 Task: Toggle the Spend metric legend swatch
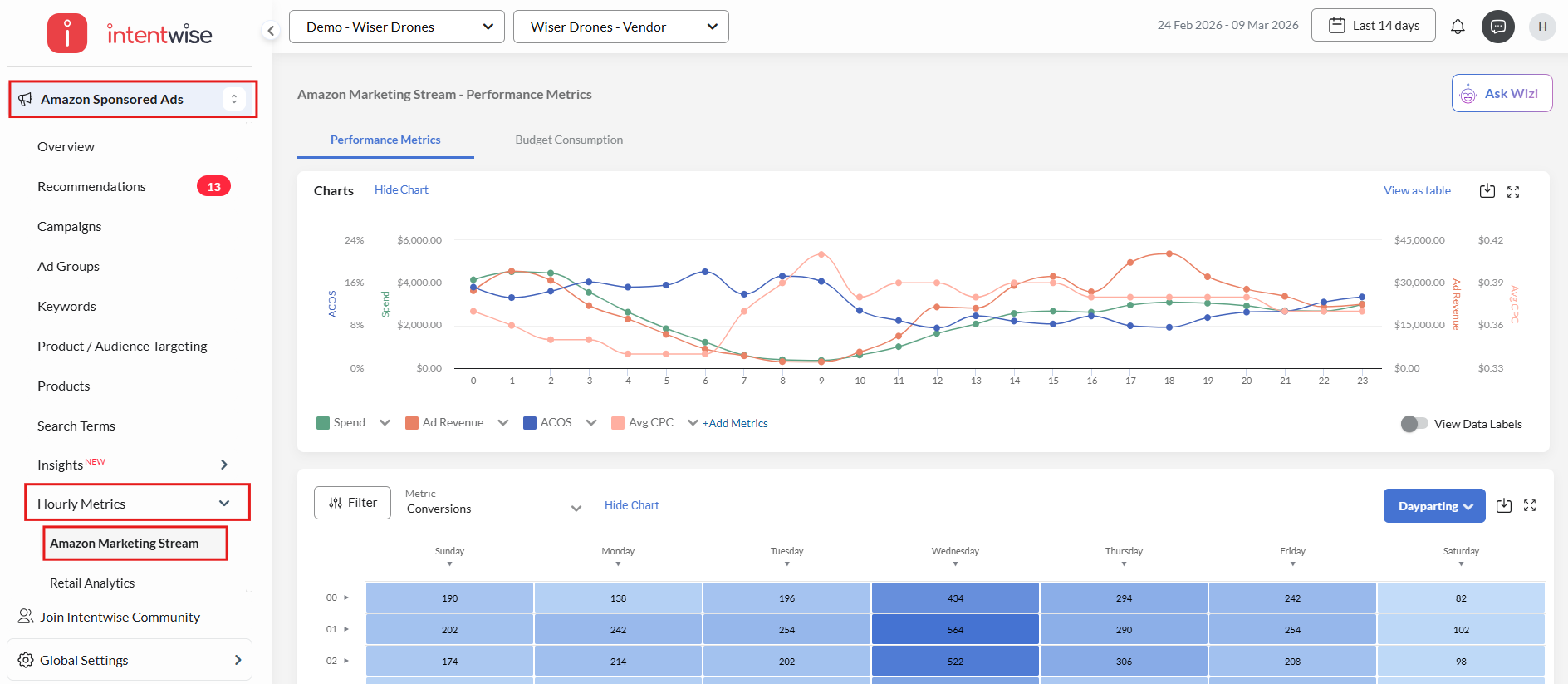323,423
